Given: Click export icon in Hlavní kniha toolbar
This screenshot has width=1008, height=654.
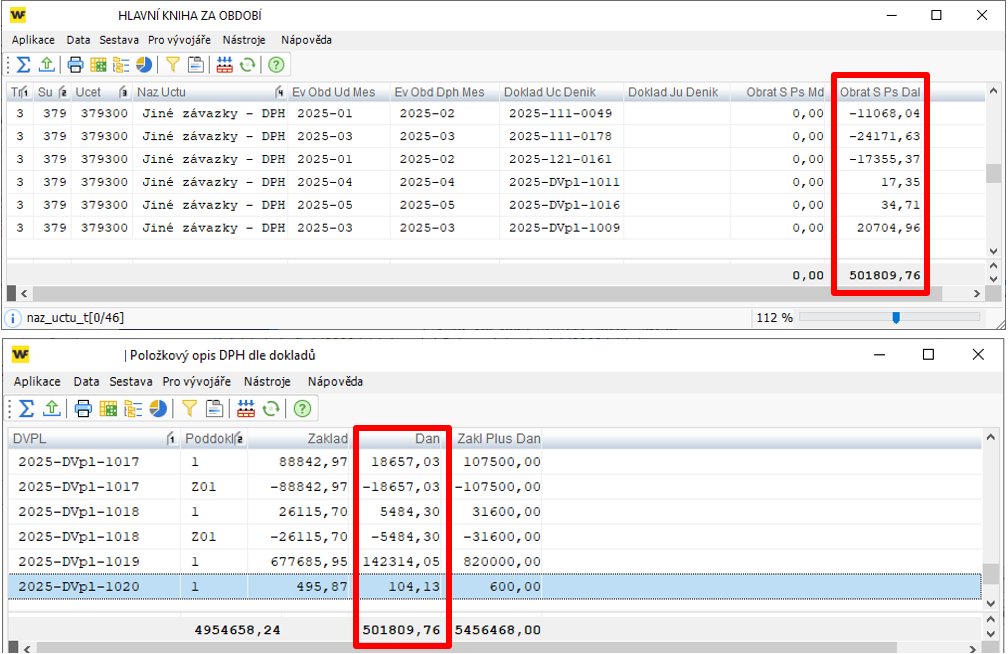Looking at the screenshot, I should pos(47,65).
